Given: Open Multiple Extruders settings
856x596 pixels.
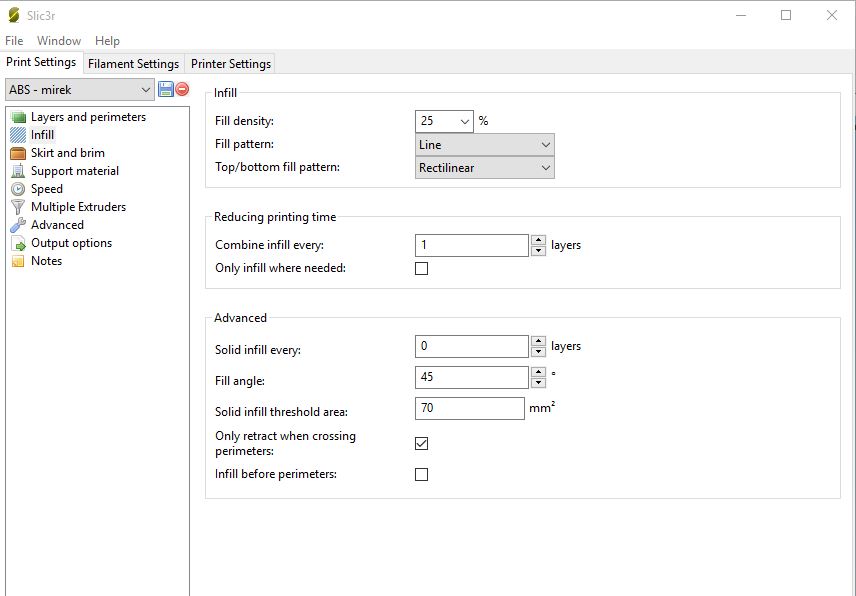Looking at the screenshot, I should (x=78, y=207).
